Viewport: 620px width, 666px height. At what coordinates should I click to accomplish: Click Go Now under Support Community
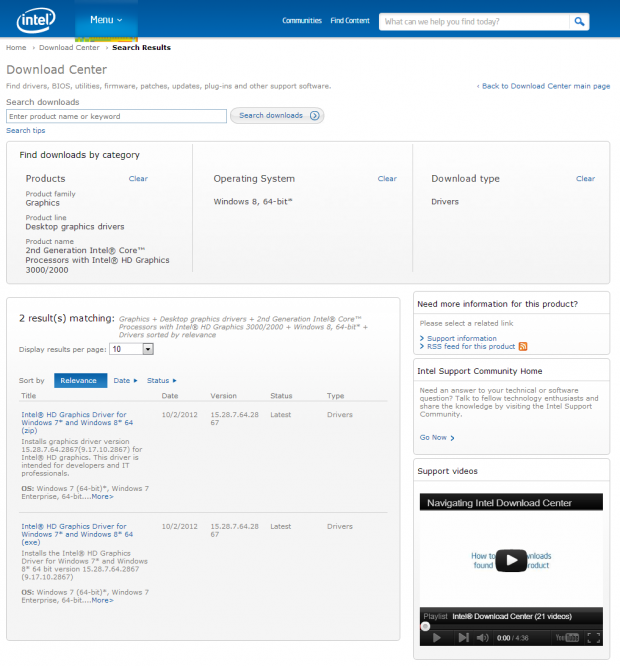pos(437,437)
